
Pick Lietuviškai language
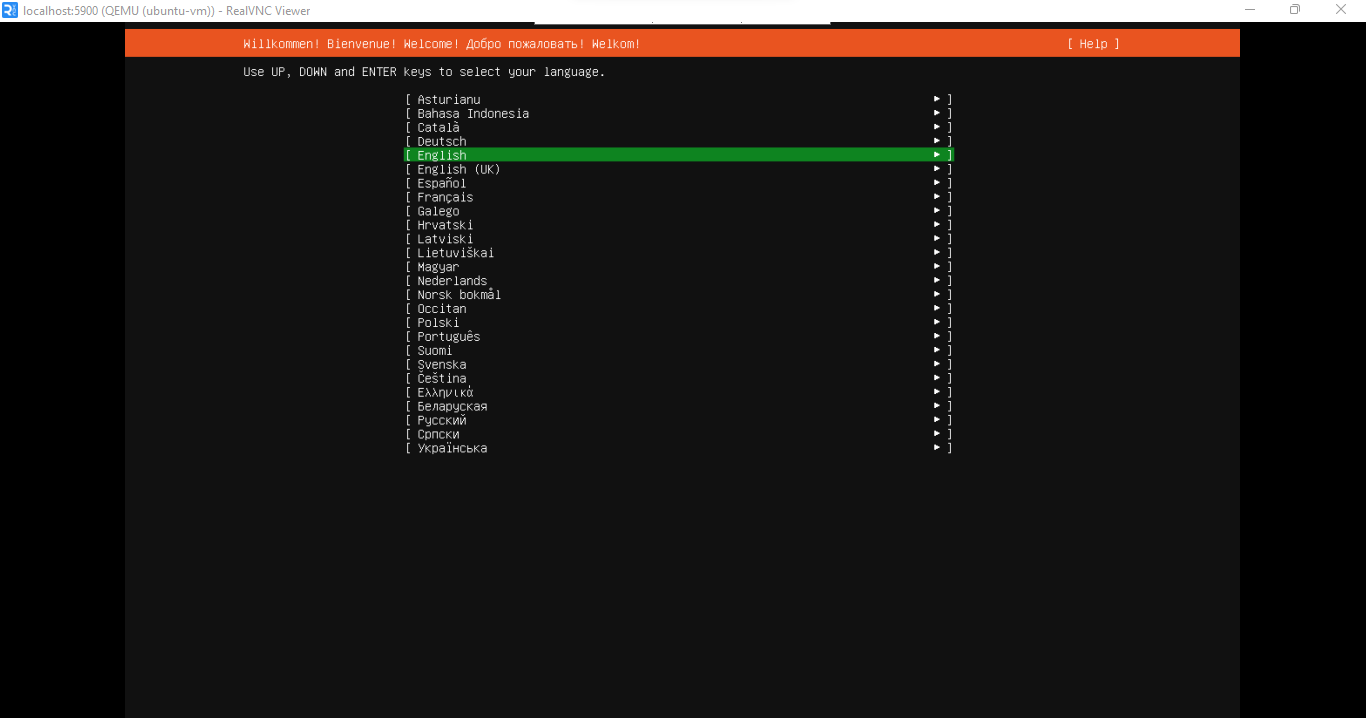click(x=679, y=253)
